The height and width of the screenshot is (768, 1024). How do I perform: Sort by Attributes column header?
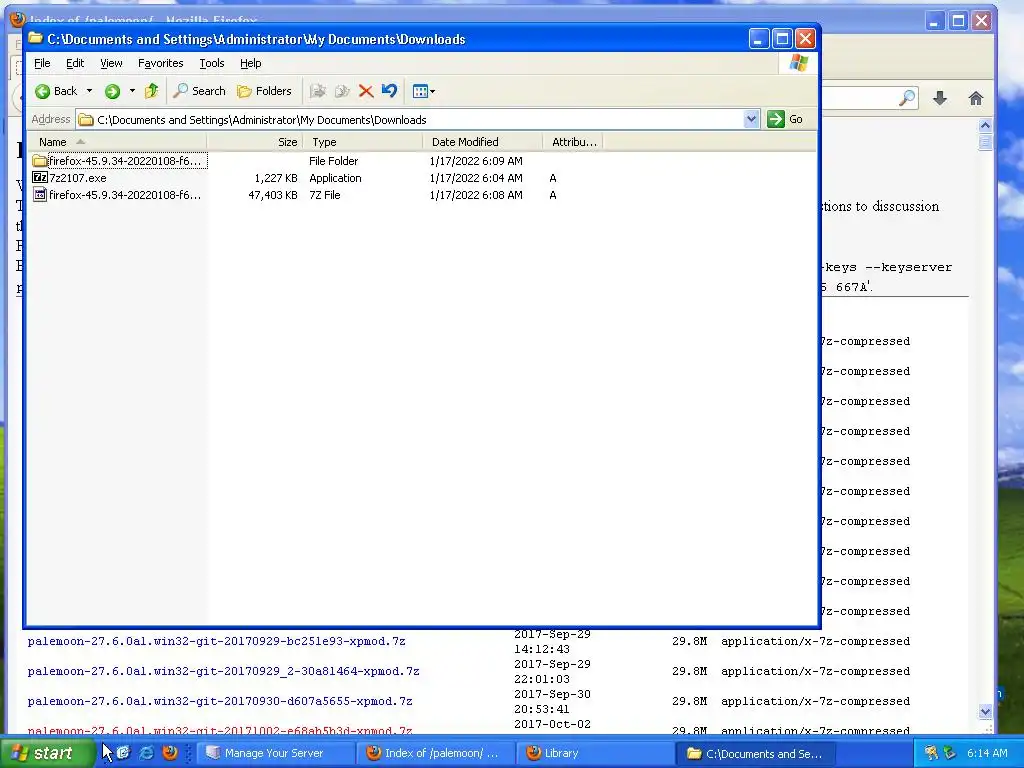click(573, 142)
